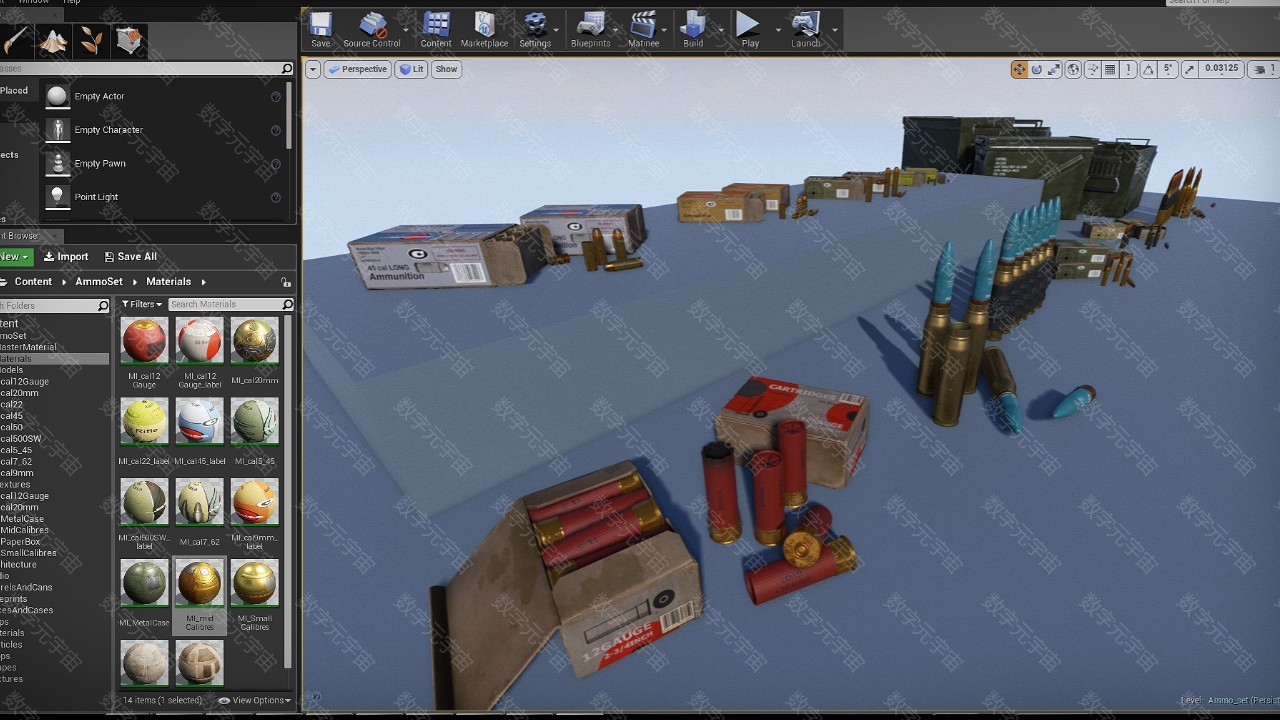Click the Matinee clapperboard icon
Image resolution: width=1280 pixels, height=720 pixels.
[x=643, y=29]
